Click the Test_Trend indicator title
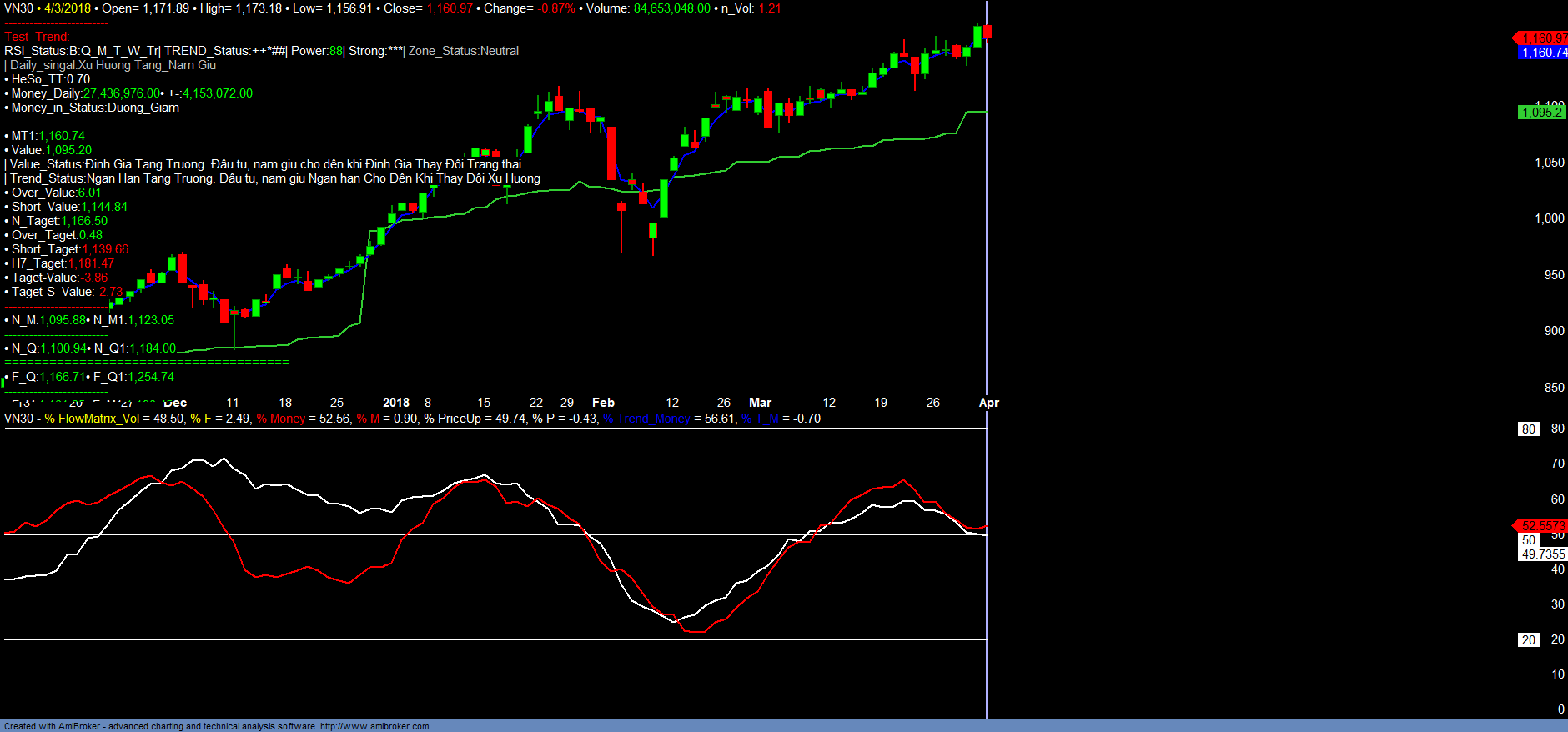This screenshot has width=1568, height=732. click(x=38, y=37)
